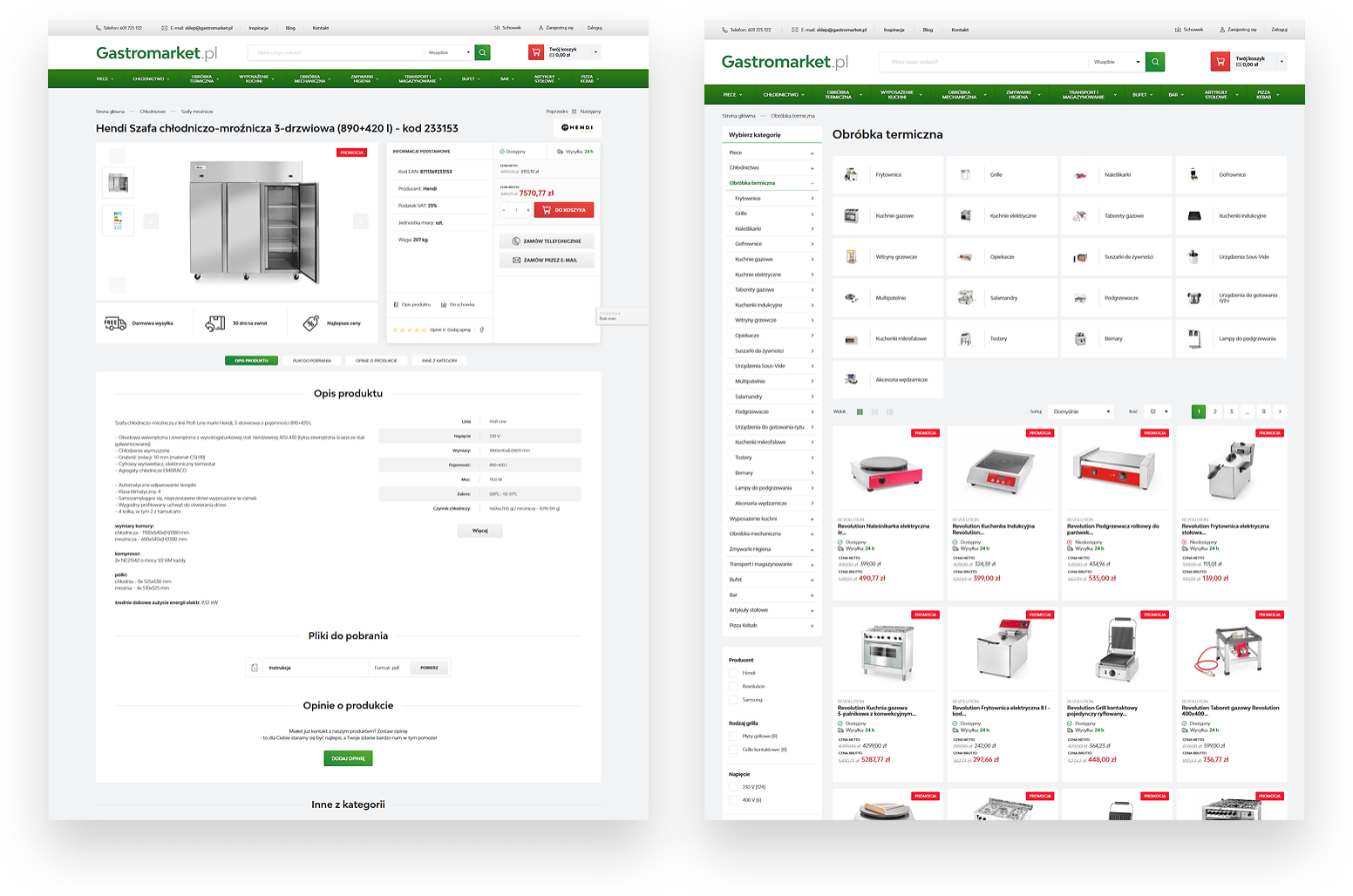Click the Kuchenki indukcyjne category icon
The height and width of the screenshot is (896, 1353).
pos(1194,215)
